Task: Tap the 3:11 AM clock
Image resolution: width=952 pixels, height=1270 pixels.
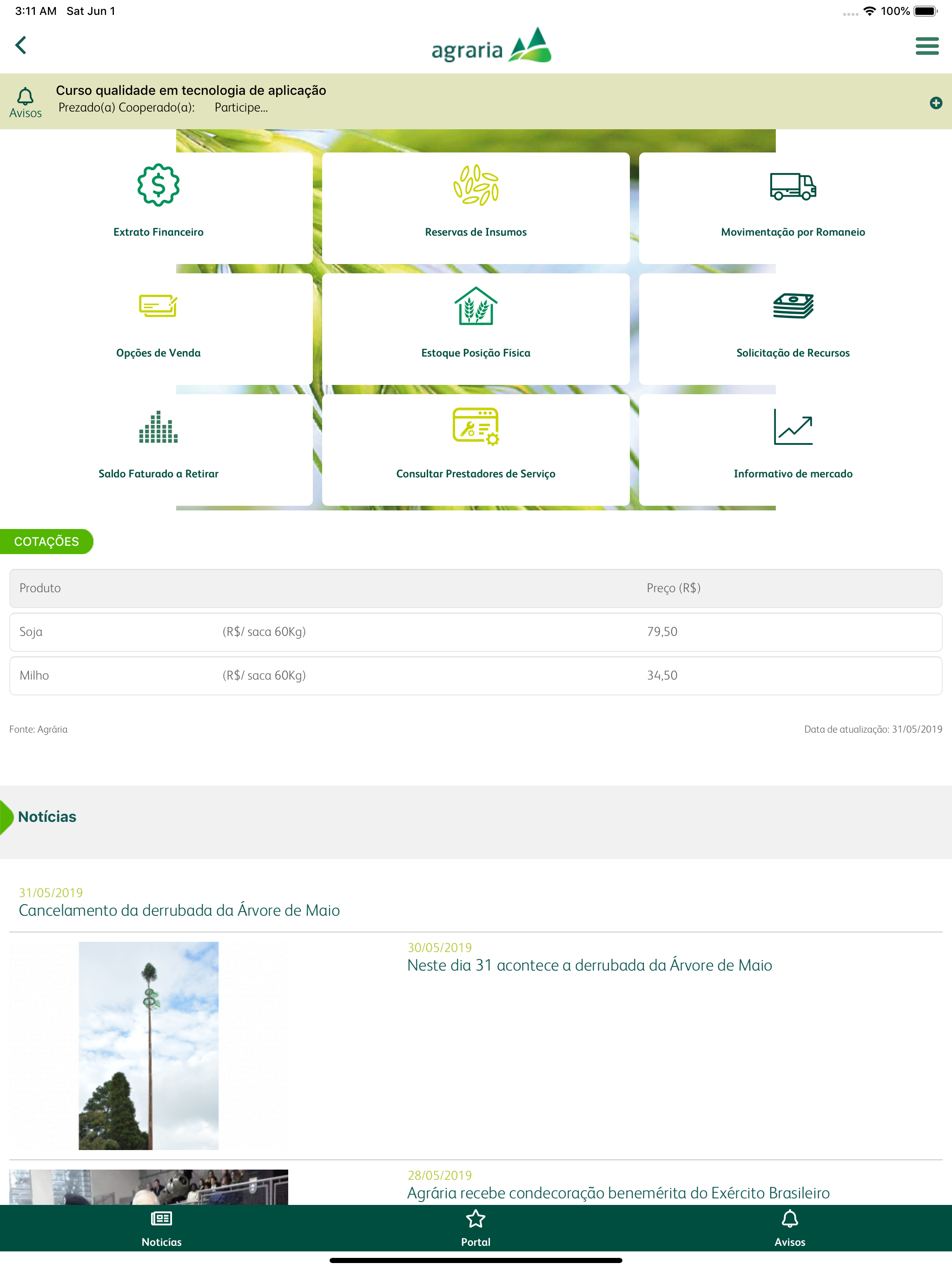Action: coord(36,11)
